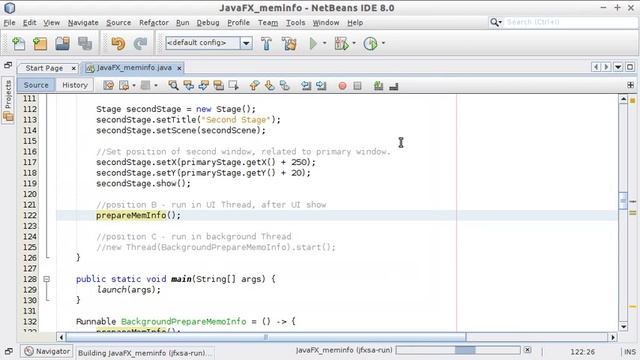Click the New File toolbar icon
Image resolution: width=640 pixels, height=360 pixels.
point(18,43)
